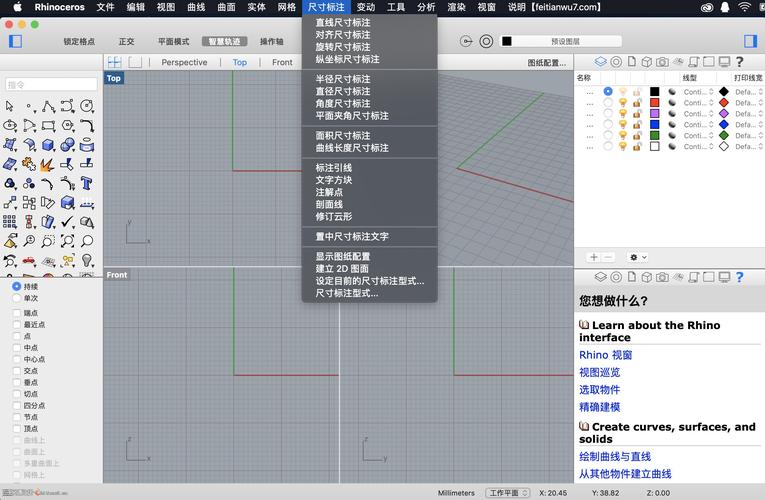765x500 pixels.
Task: Enable the 端点 object snap checkbox
Action: point(17,313)
